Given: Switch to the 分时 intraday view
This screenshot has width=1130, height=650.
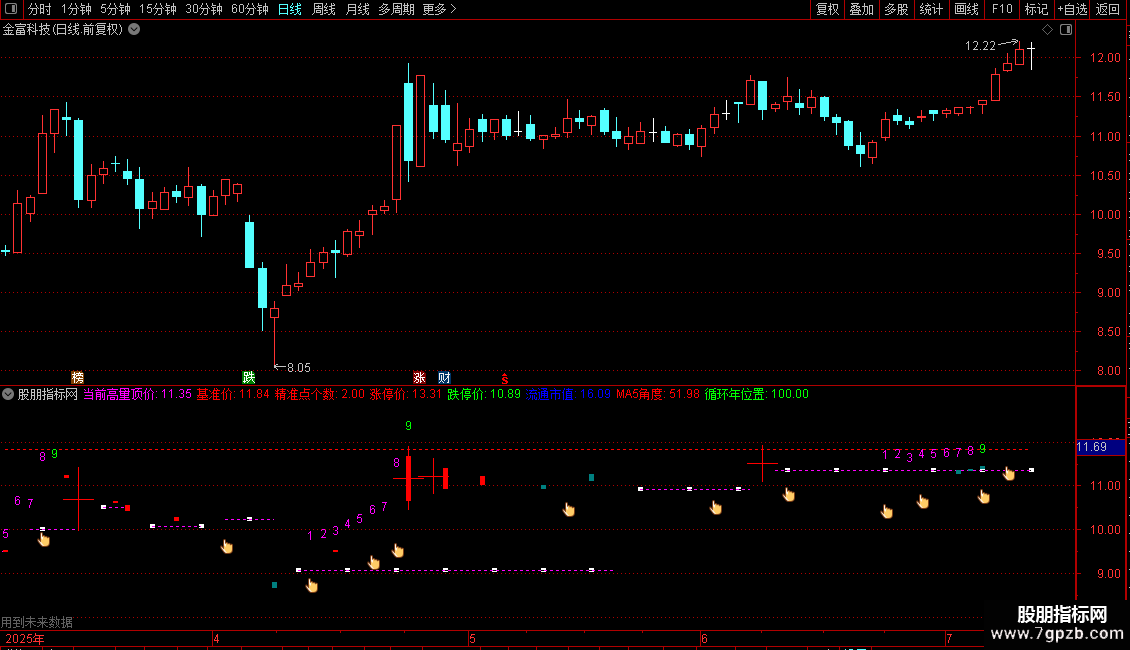Looking at the screenshot, I should click(x=40, y=9).
